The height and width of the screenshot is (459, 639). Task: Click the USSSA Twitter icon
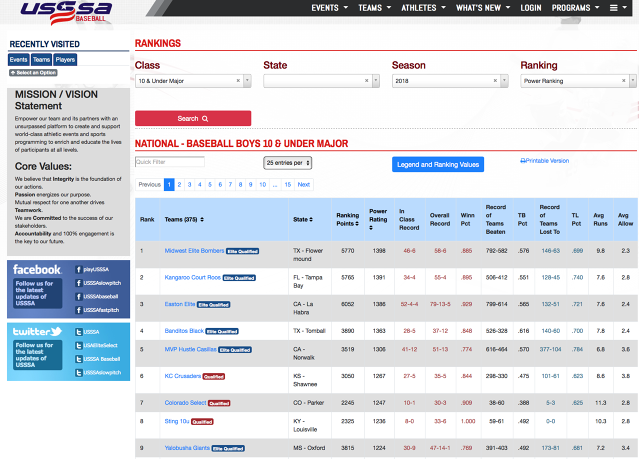click(x=79, y=332)
